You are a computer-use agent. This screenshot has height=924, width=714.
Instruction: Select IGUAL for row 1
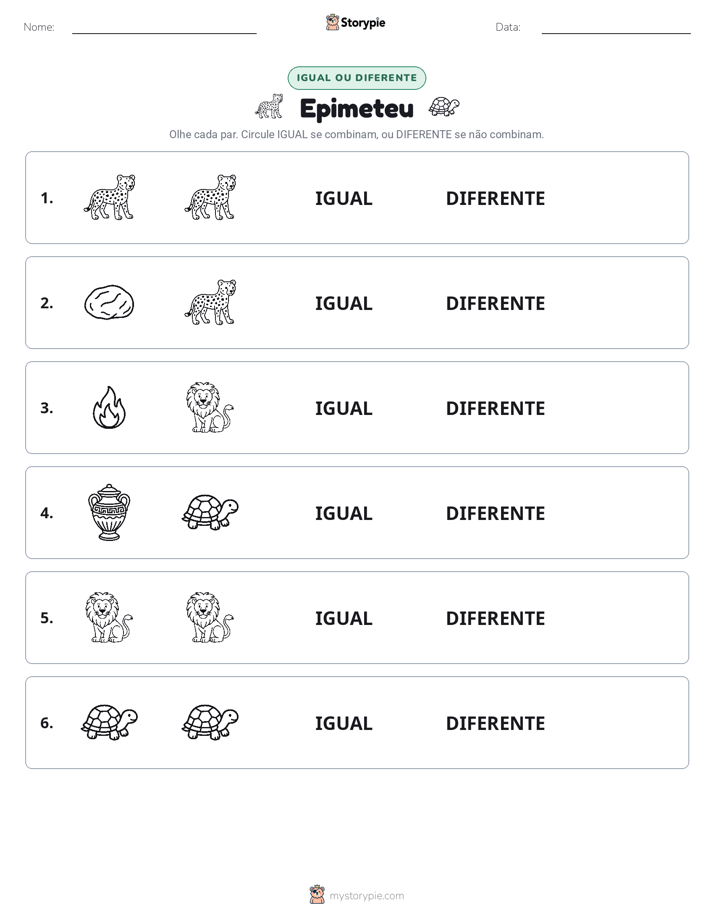click(x=343, y=199)
